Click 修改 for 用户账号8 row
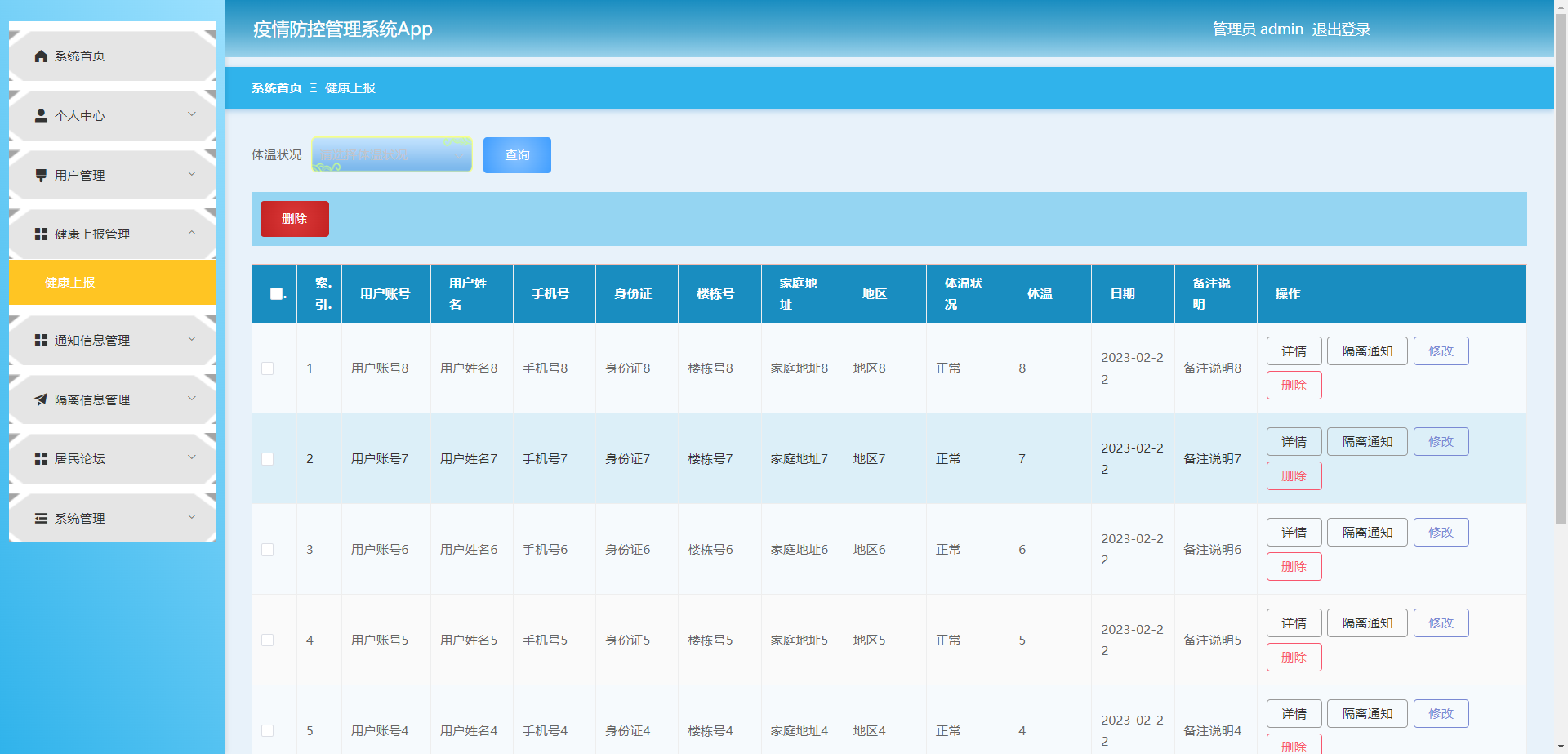 coord(1441,351)
